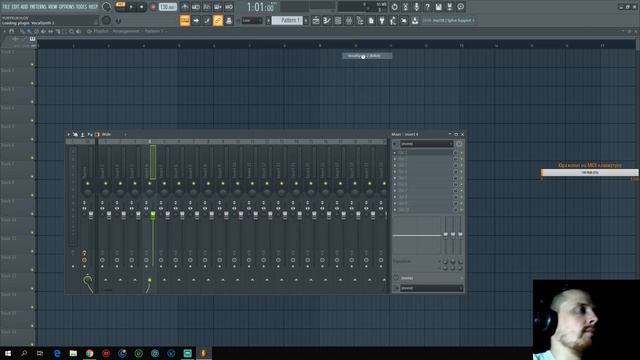Mute the Master mixer track LED

coord(87,184)
